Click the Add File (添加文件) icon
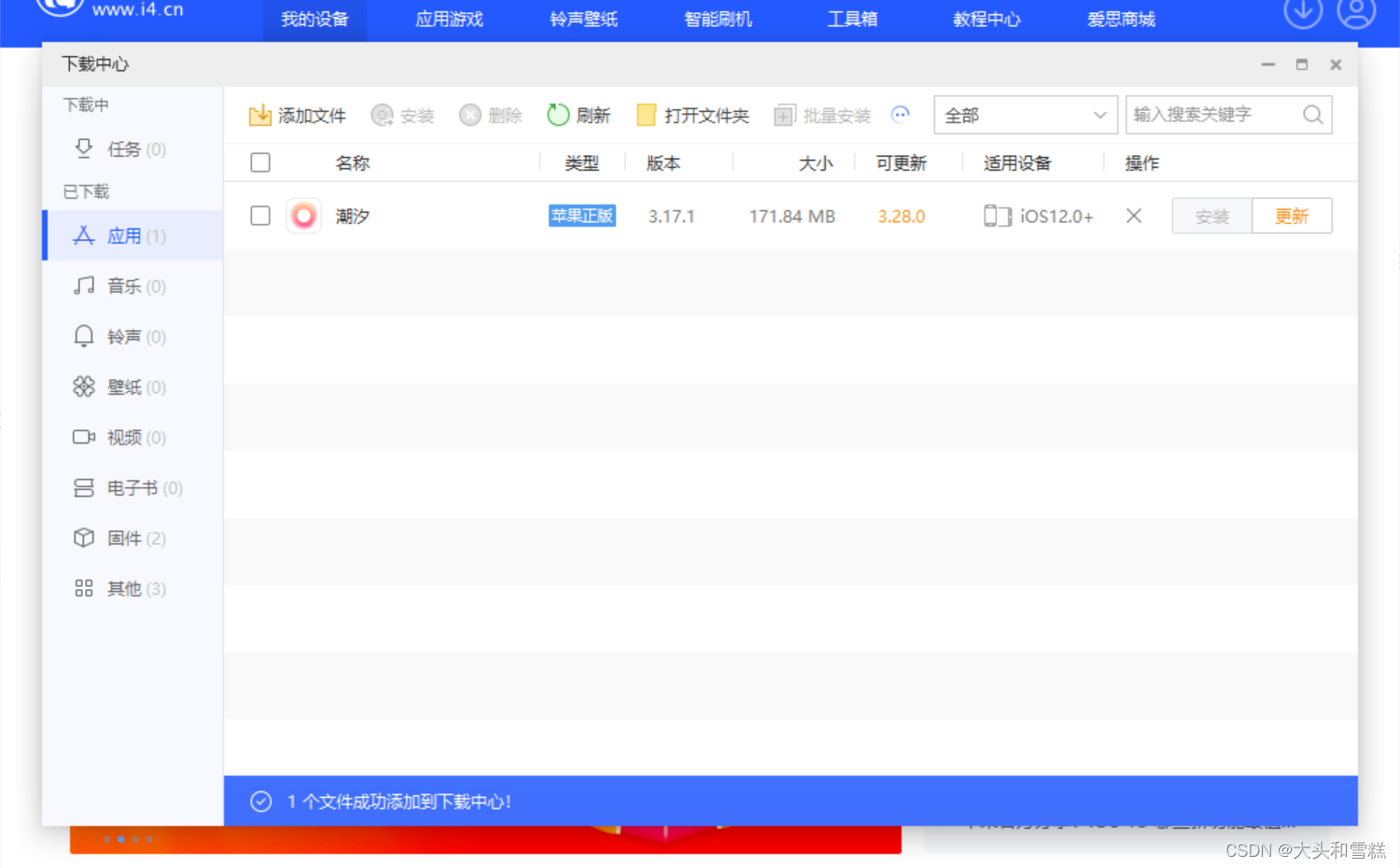The height and width of the screenshot is (868, 1400). click(x=259, y=116)
